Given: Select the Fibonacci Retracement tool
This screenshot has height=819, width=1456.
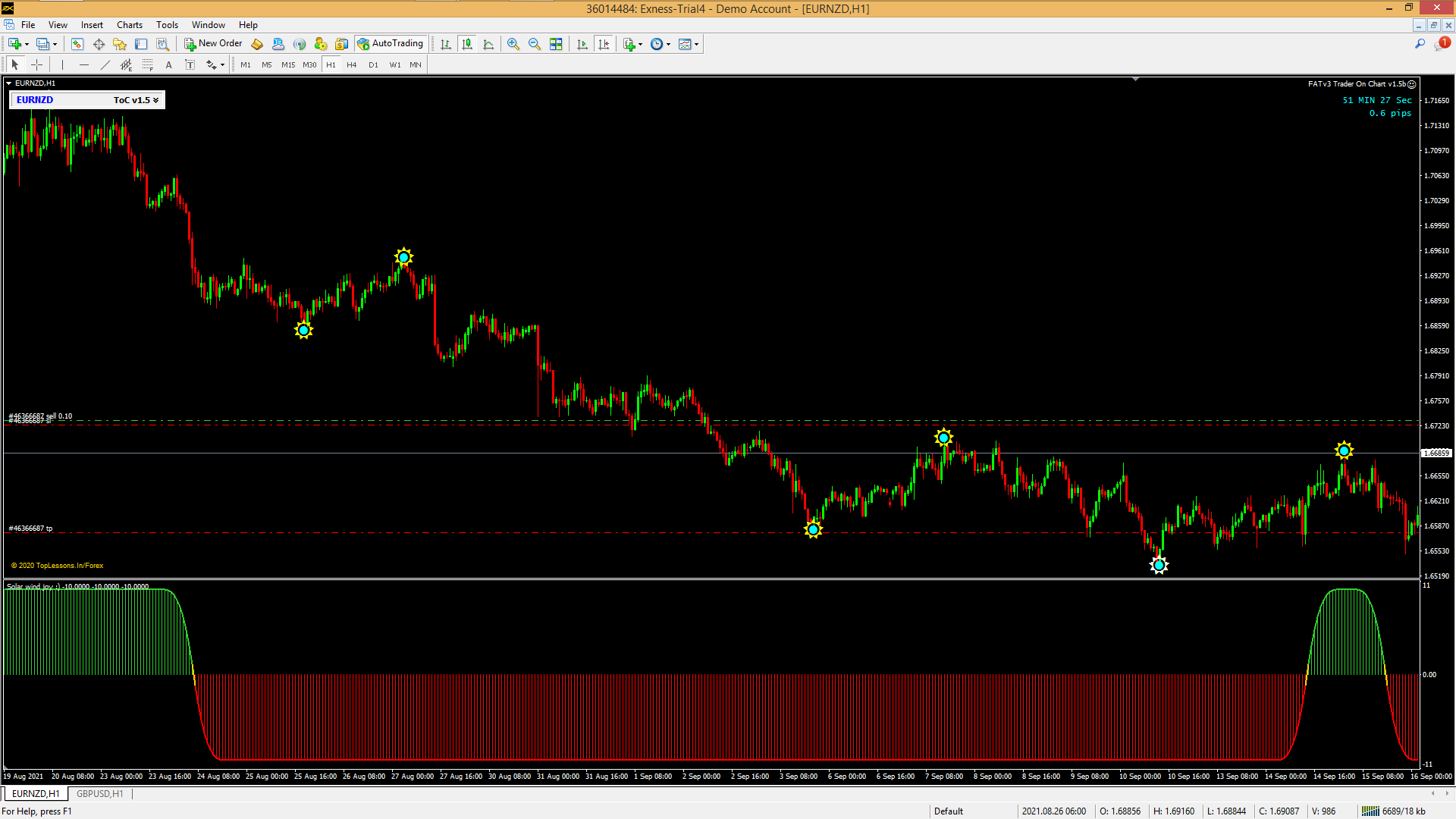Looking at the screenshot, I should tap(148, 64).
